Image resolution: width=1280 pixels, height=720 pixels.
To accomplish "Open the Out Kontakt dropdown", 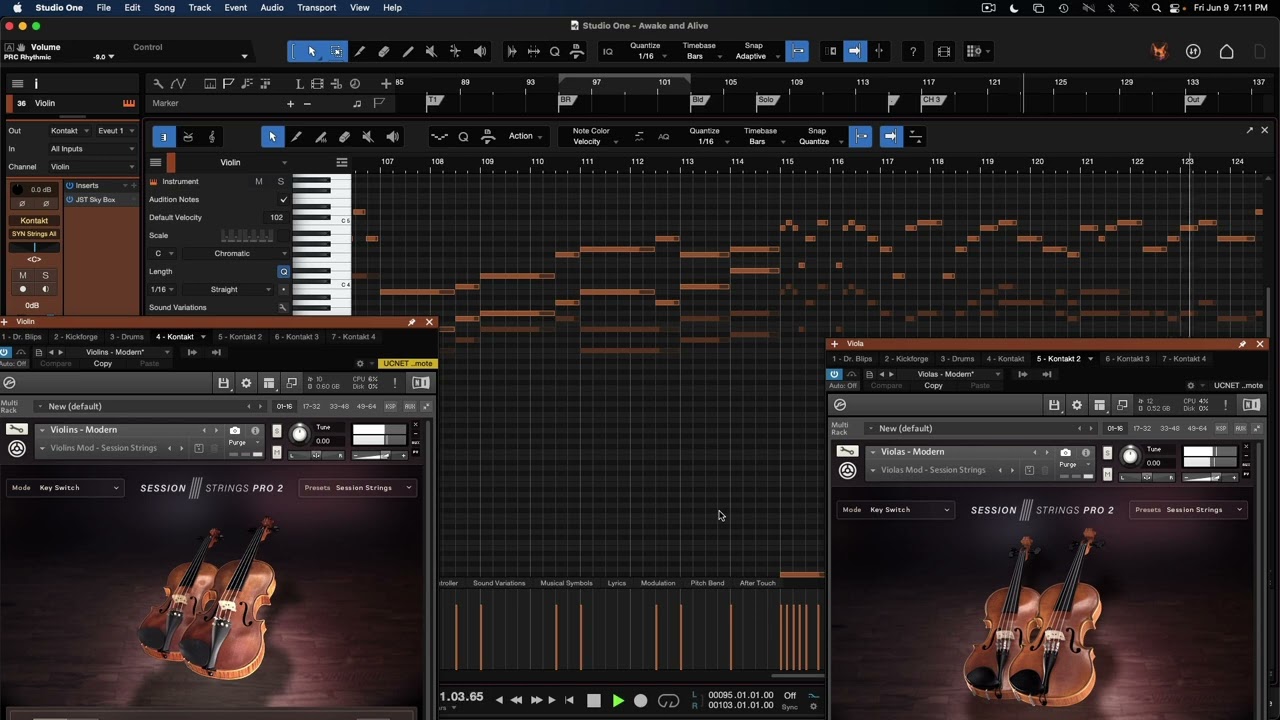I will 70,131.
